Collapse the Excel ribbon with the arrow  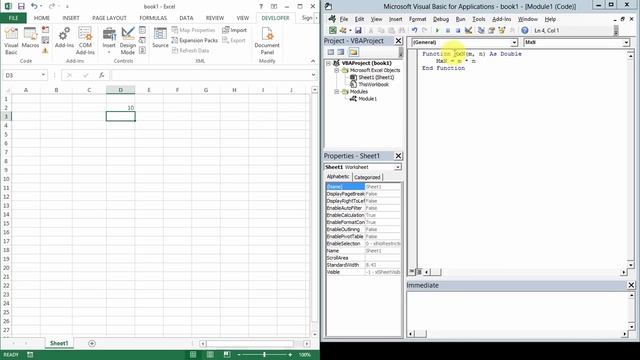coord(313,61)
